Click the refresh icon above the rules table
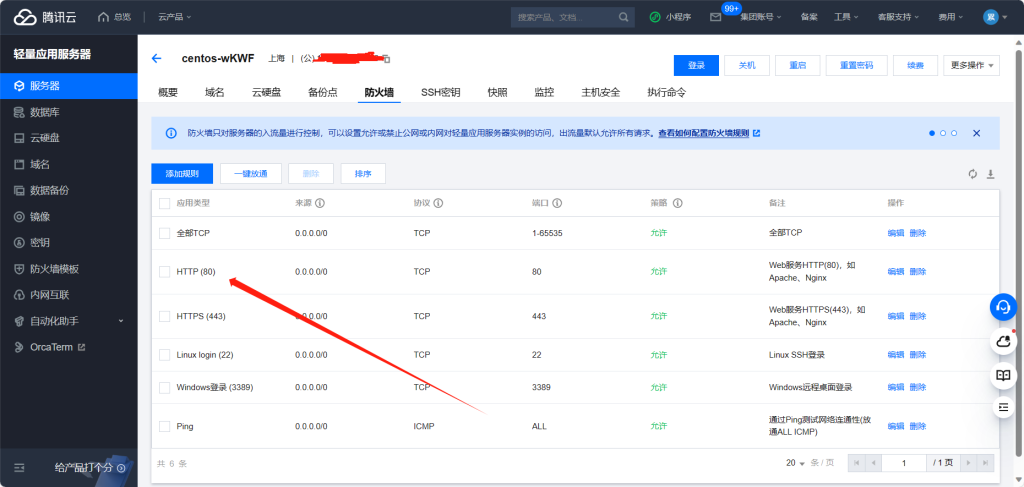The height and width of the screenshot is (487, 1024). pos(972,174)
